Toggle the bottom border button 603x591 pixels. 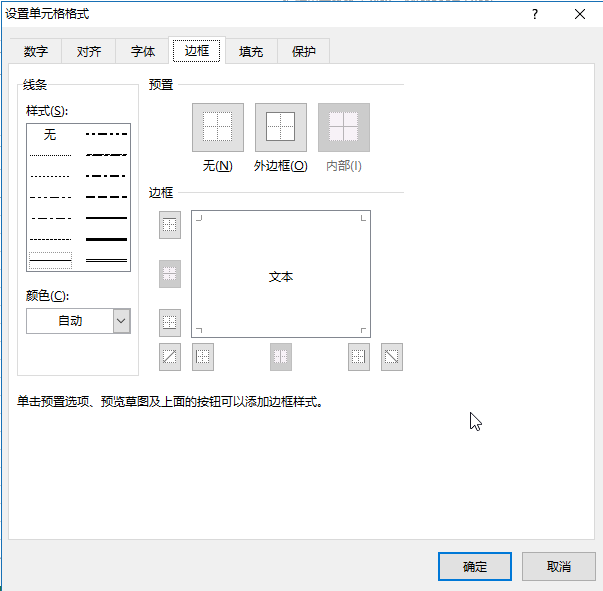pos(170,322)
